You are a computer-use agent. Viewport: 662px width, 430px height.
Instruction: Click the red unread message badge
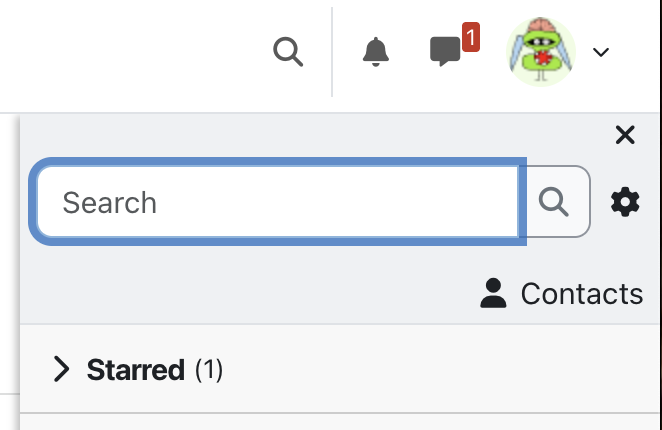(471, 37)
